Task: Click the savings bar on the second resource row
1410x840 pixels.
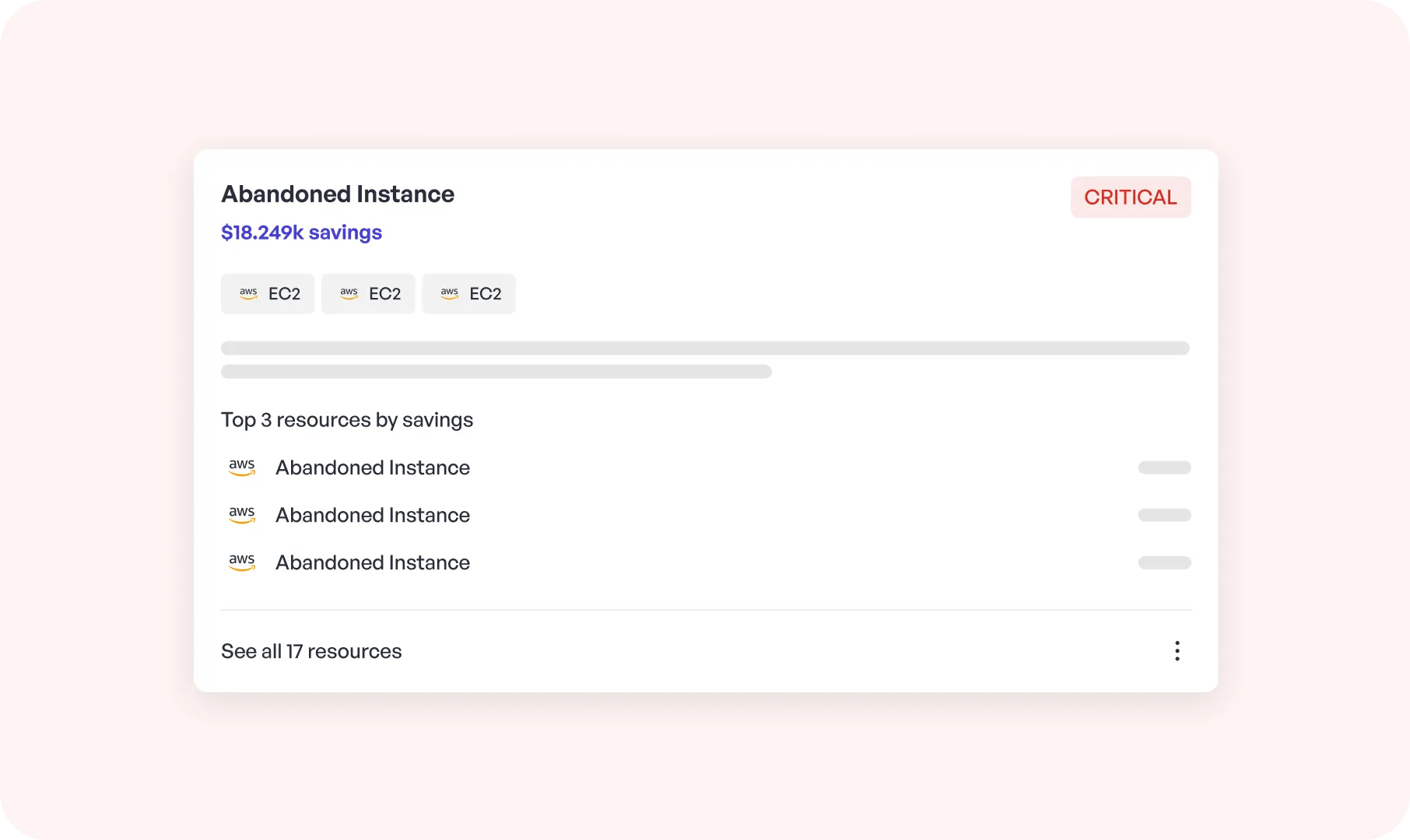Action: point(1165,515)
